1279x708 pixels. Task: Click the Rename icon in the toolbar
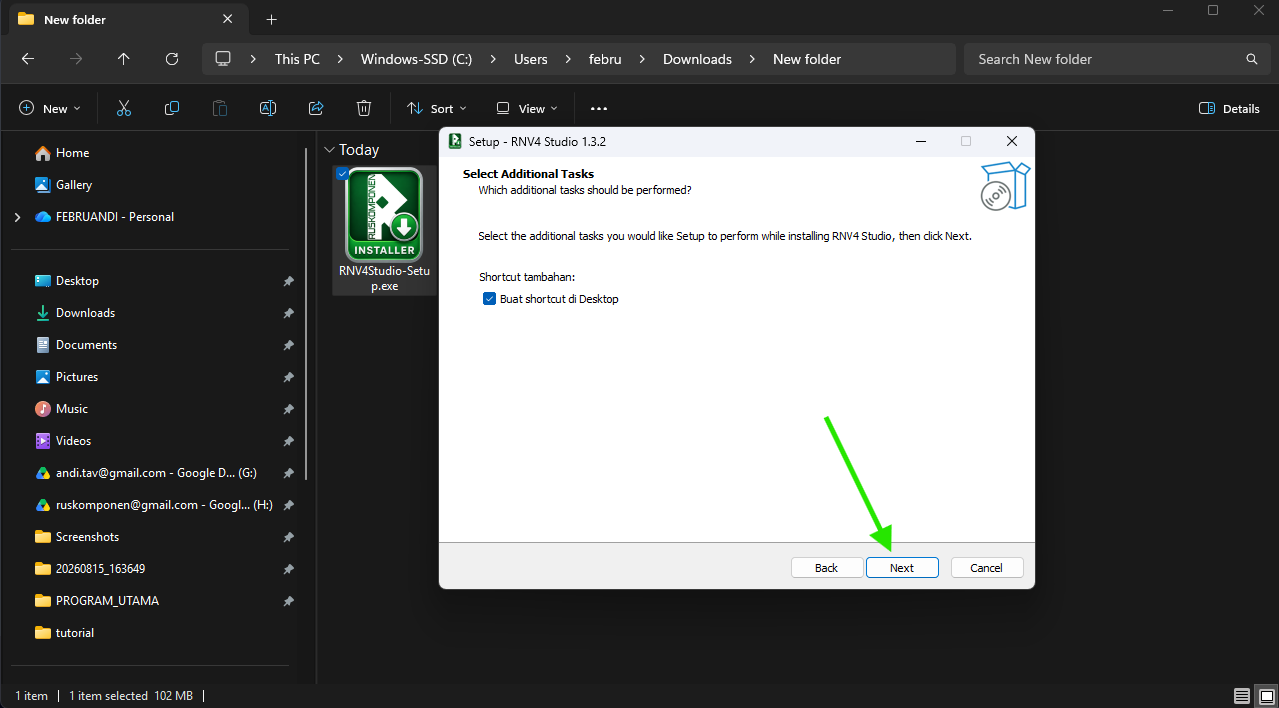coord(268,108)
